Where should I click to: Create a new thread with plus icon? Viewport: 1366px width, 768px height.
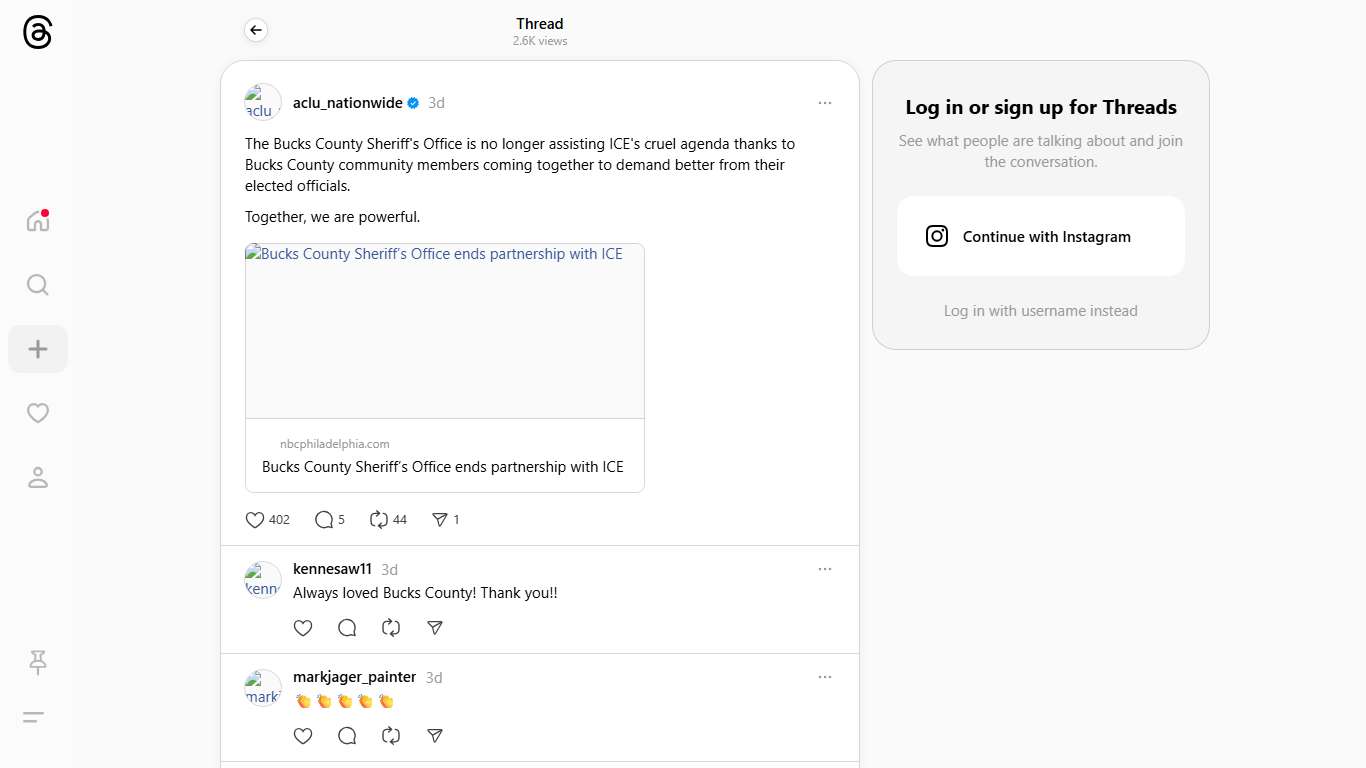click(x=38, y=349)
